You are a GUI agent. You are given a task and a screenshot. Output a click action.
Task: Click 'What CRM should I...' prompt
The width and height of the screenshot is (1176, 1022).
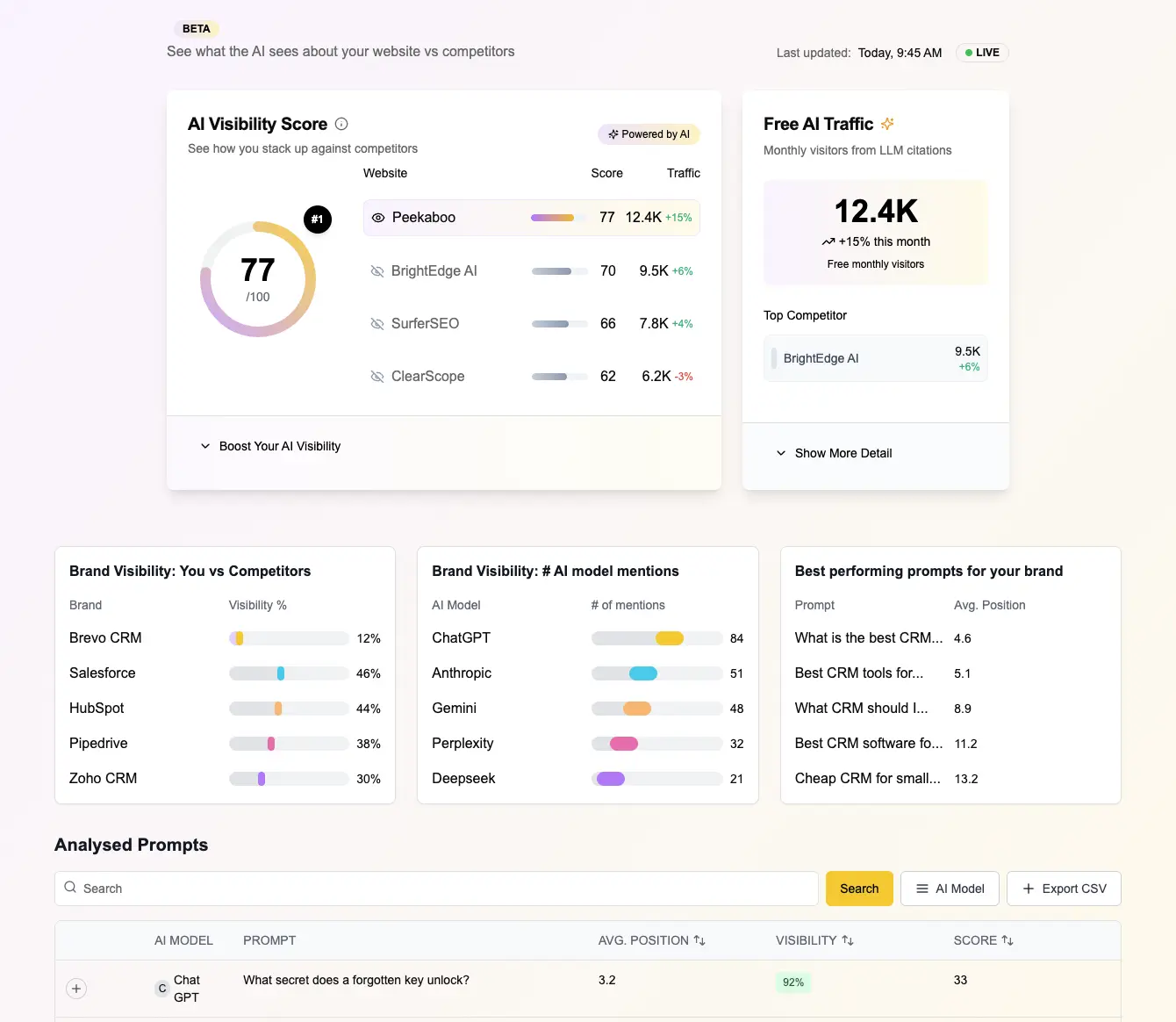861,709
